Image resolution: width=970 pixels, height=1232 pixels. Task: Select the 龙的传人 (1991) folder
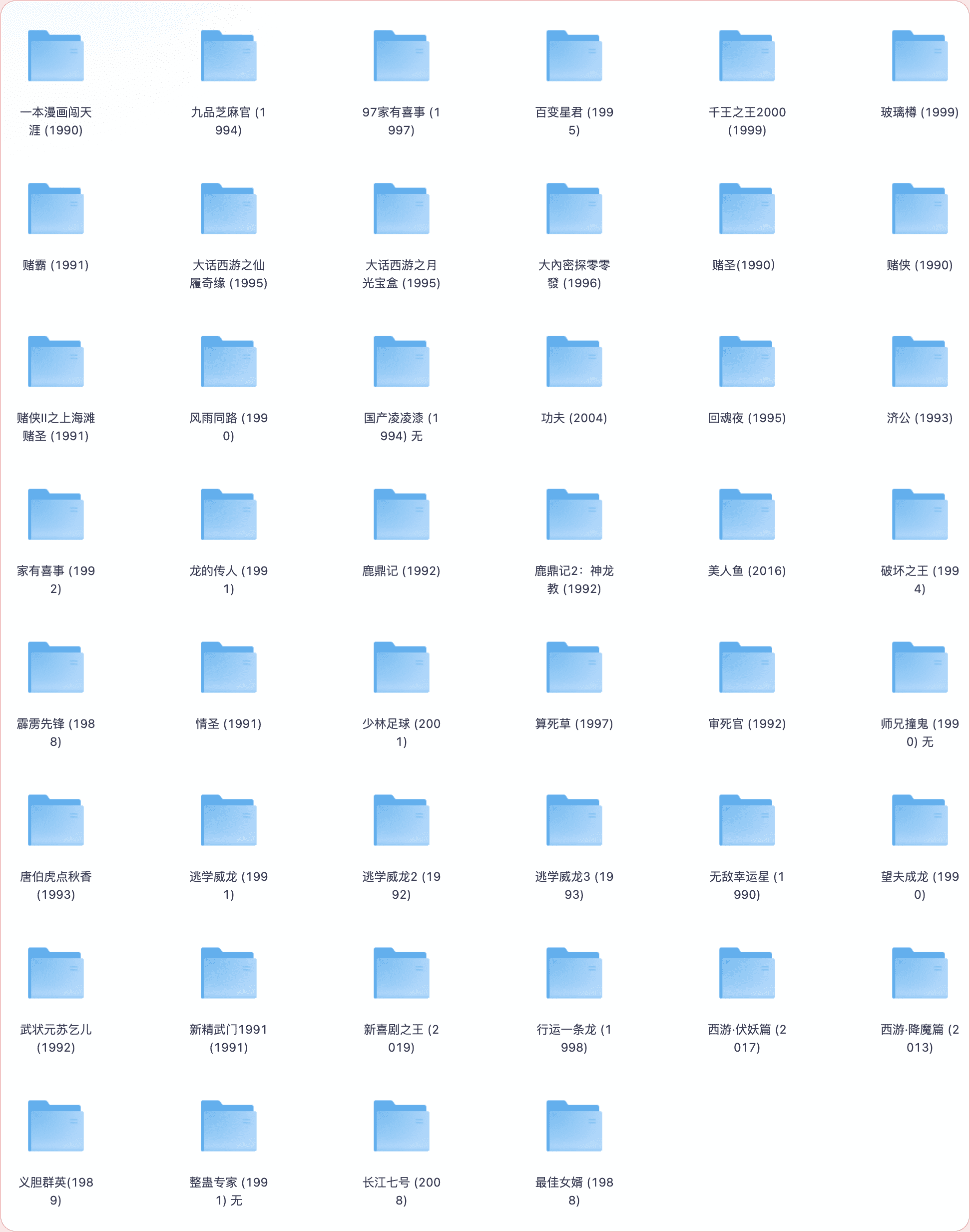coord(228,514)
